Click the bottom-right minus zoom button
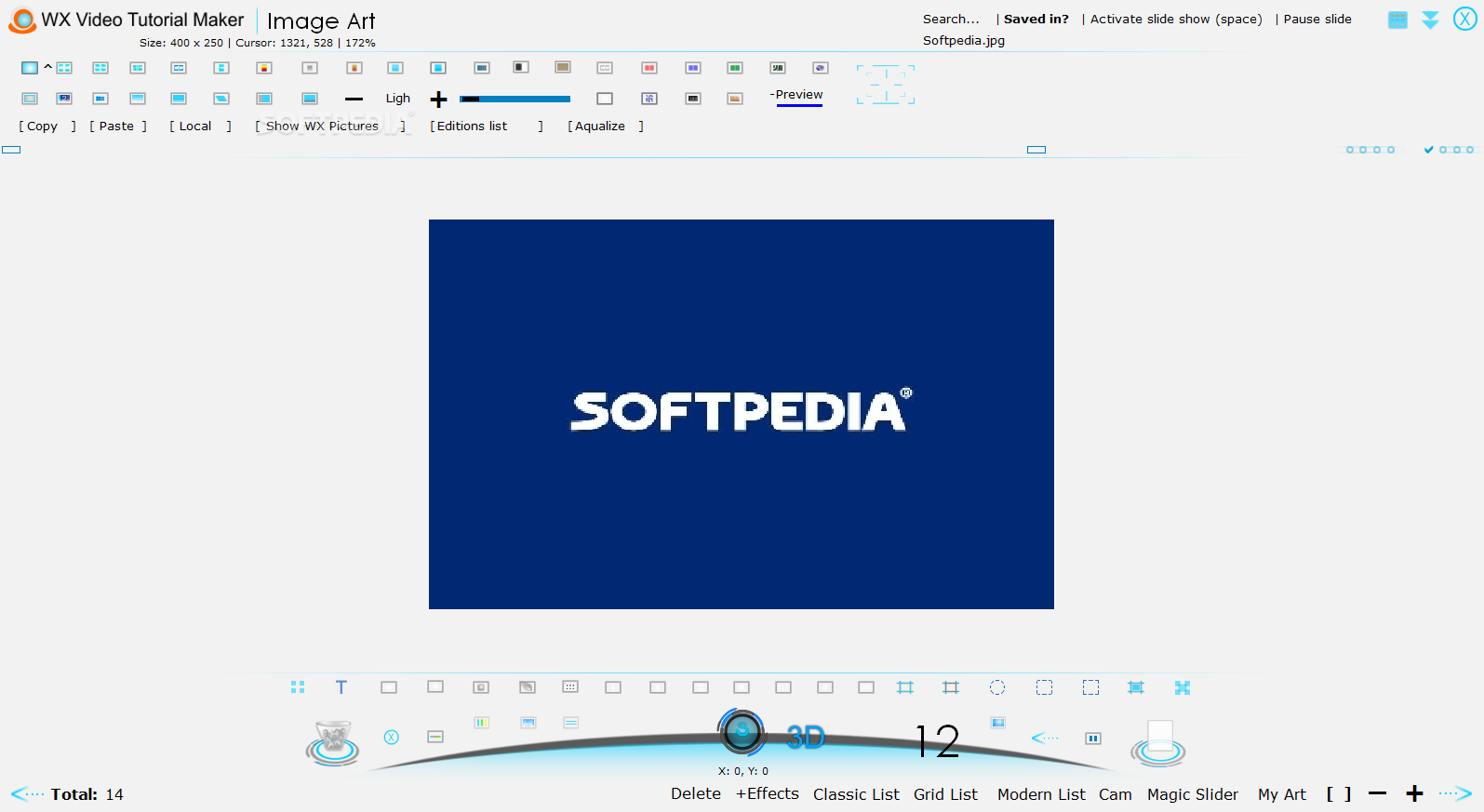The width and height of the screenshot is (1484, 812). tap(1378, 793)
